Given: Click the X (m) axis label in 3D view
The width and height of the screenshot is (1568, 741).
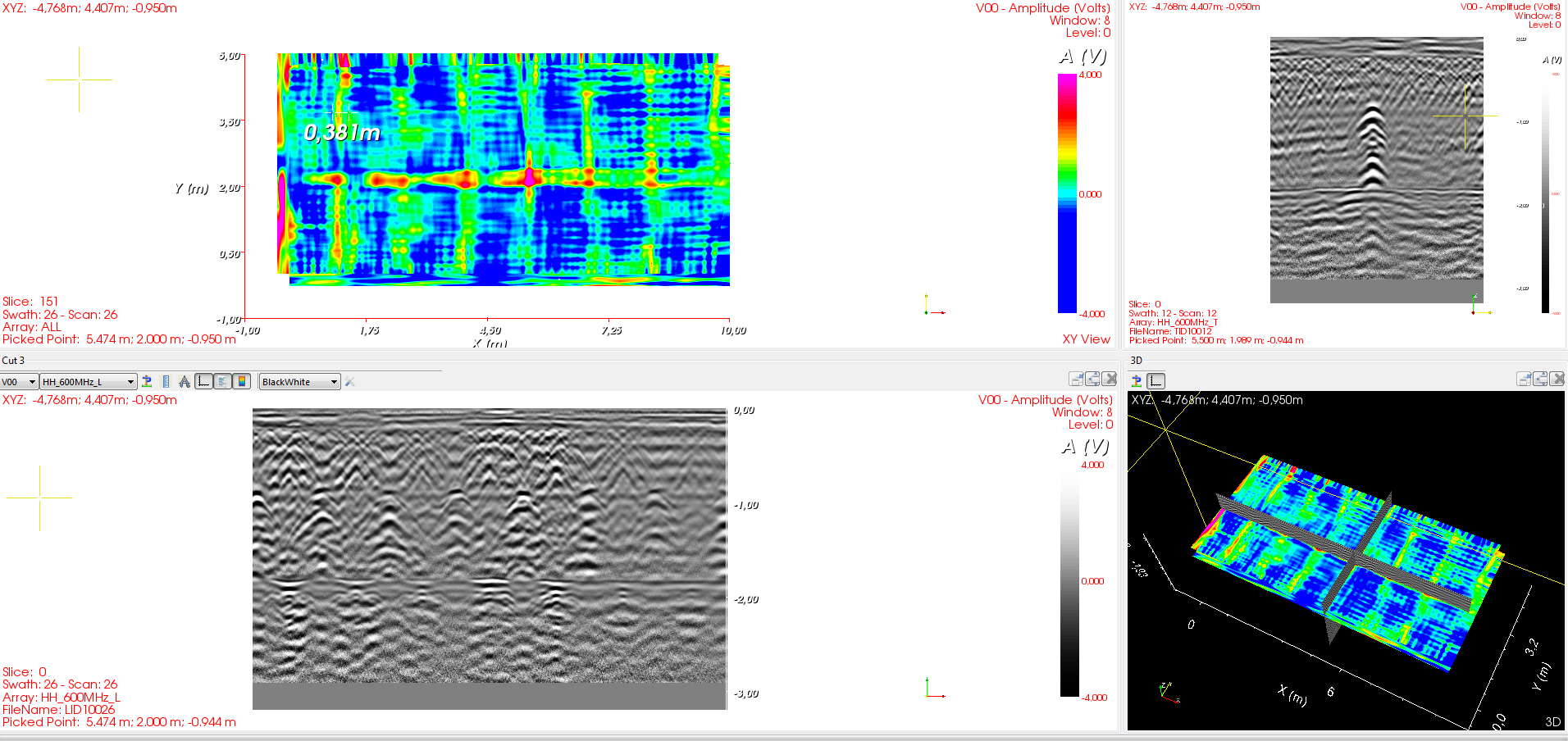Looking at the screenshot, I should 1292,694.
